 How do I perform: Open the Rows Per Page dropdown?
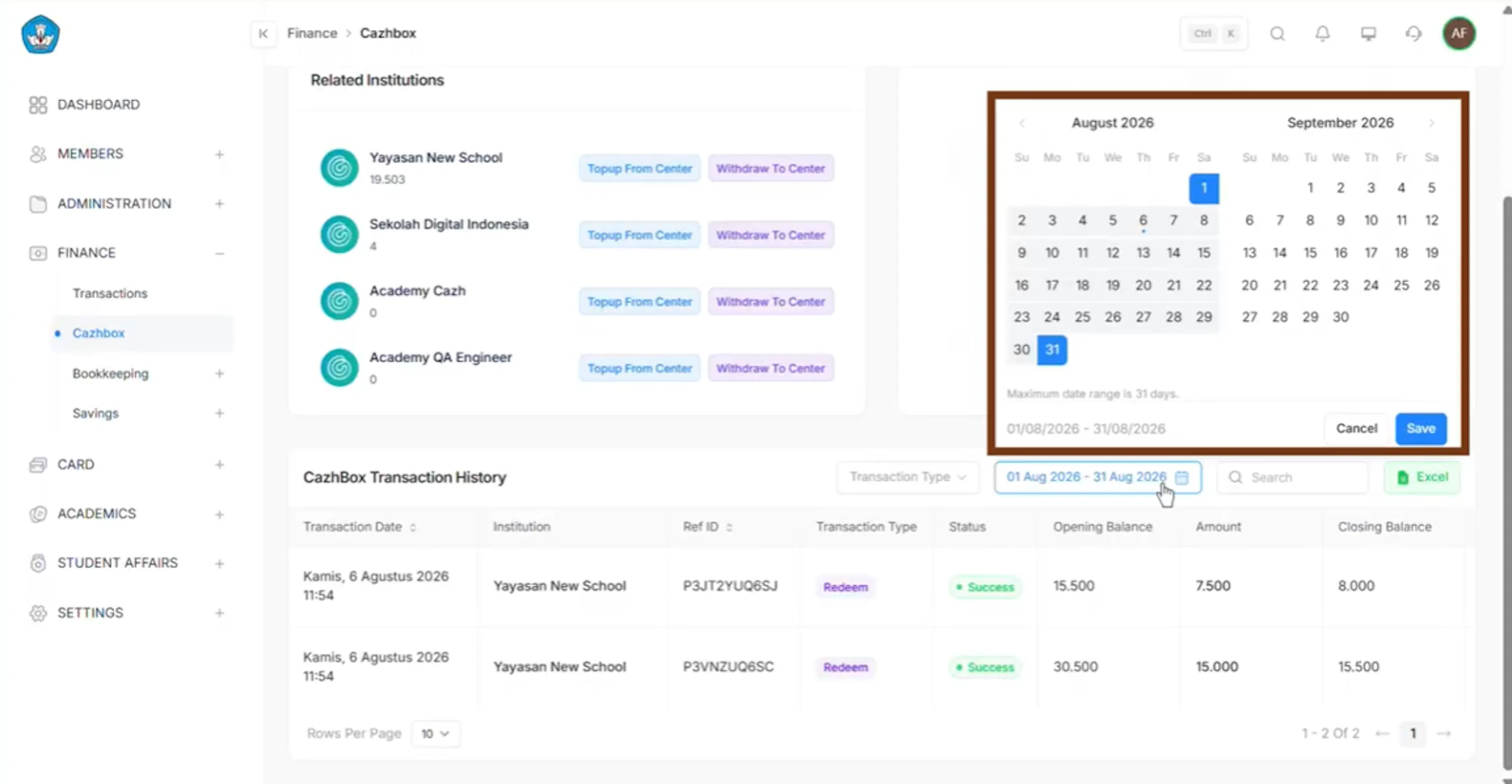pyautogui.click(x=435, y=734)
